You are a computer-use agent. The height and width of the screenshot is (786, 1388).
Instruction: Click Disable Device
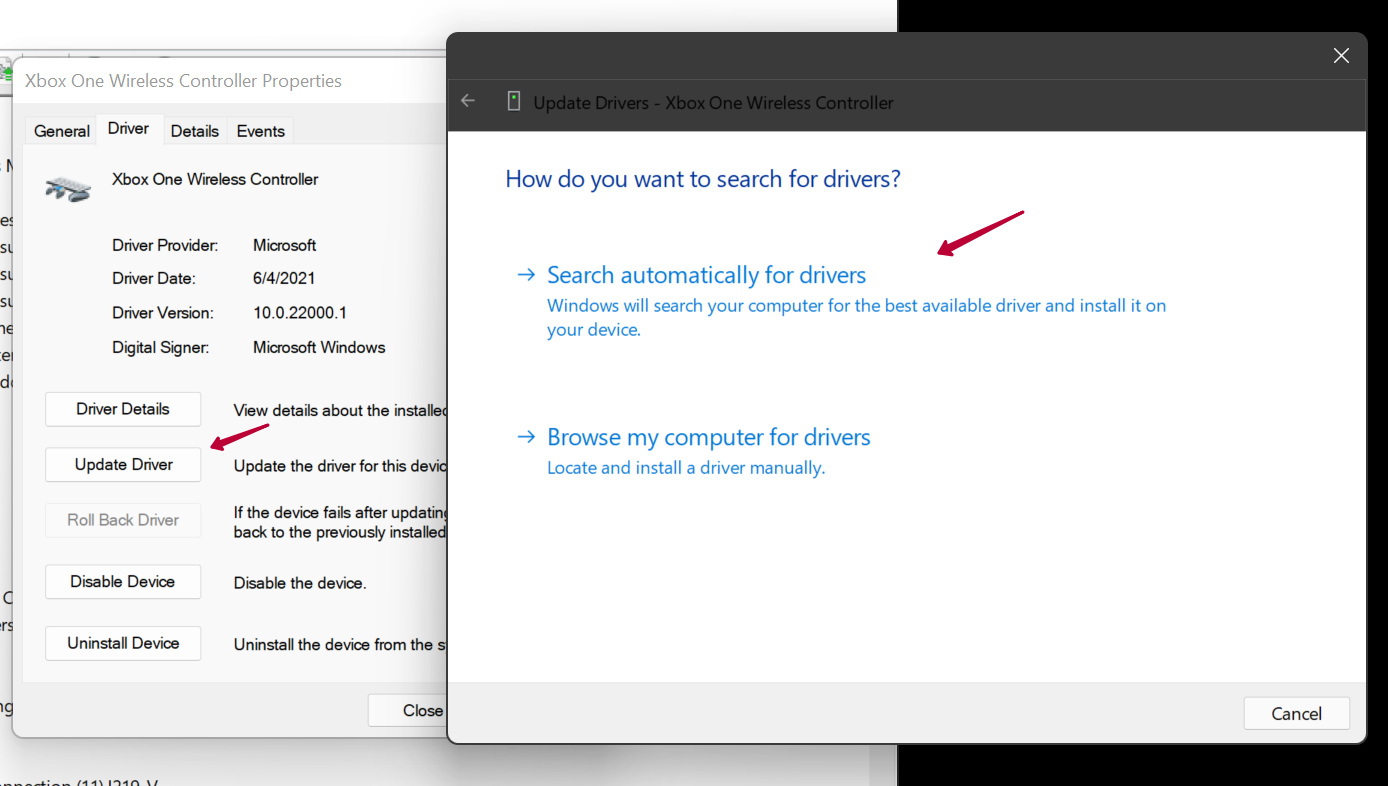(x=123, y=582)
